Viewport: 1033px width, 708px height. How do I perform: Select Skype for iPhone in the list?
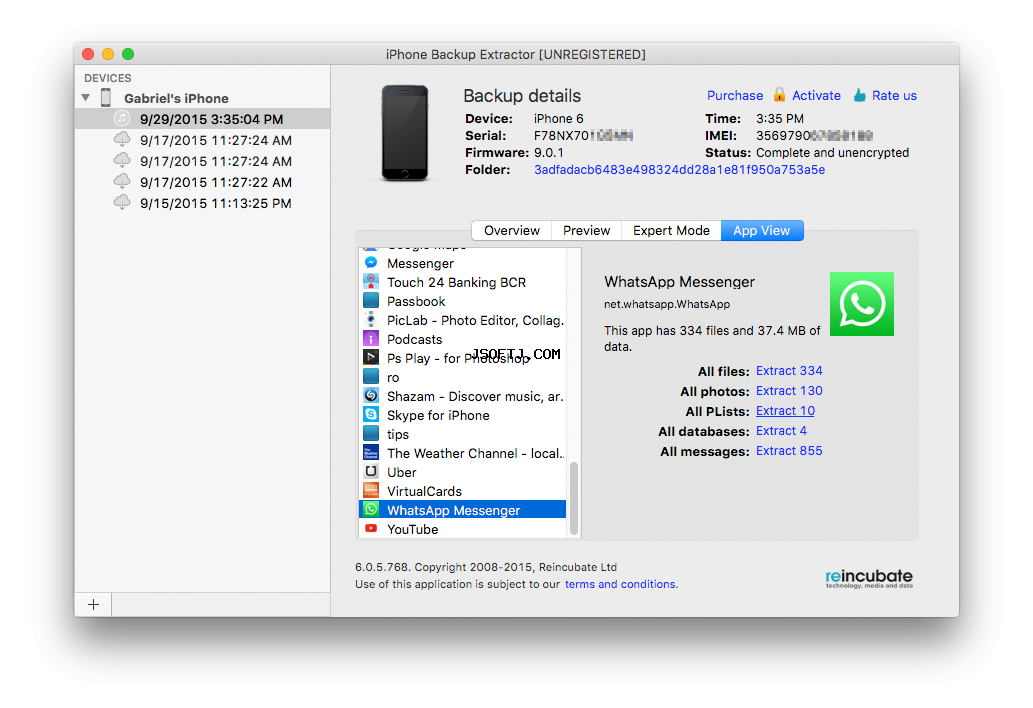(x=462, y=416)
